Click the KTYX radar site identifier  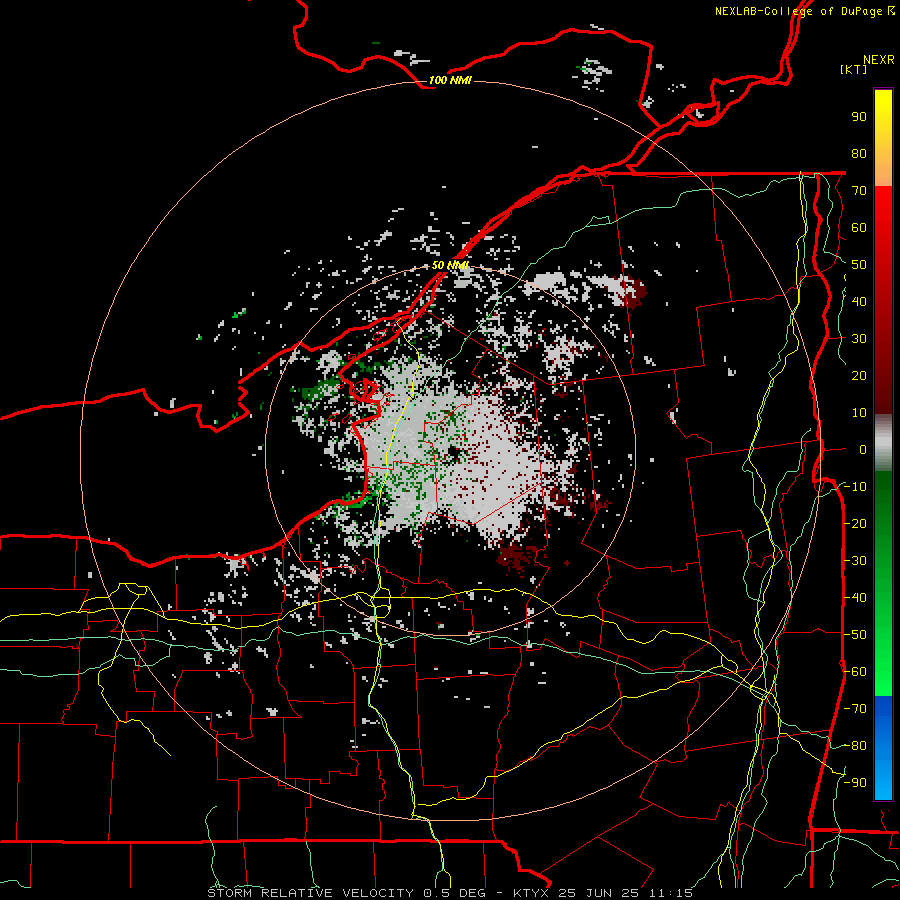coord(532,893)
